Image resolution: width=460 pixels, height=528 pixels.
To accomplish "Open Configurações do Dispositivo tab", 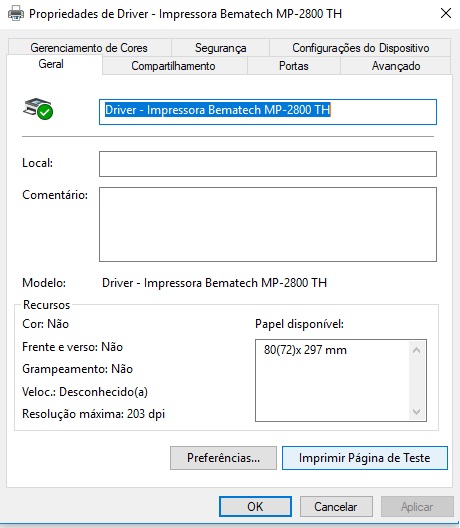I will 360,48.
